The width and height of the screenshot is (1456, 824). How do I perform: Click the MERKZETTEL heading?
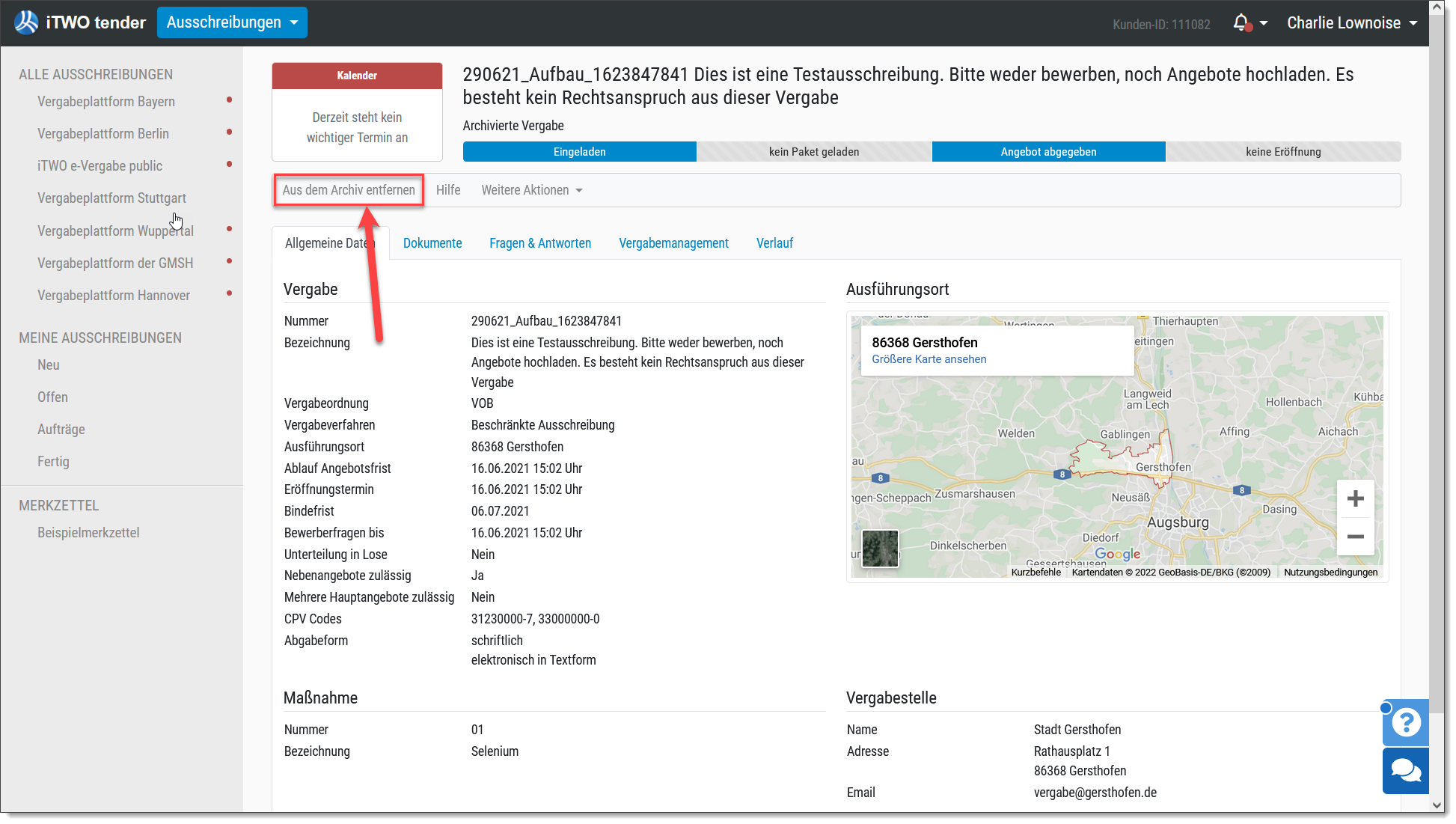(x=59, y=505)
